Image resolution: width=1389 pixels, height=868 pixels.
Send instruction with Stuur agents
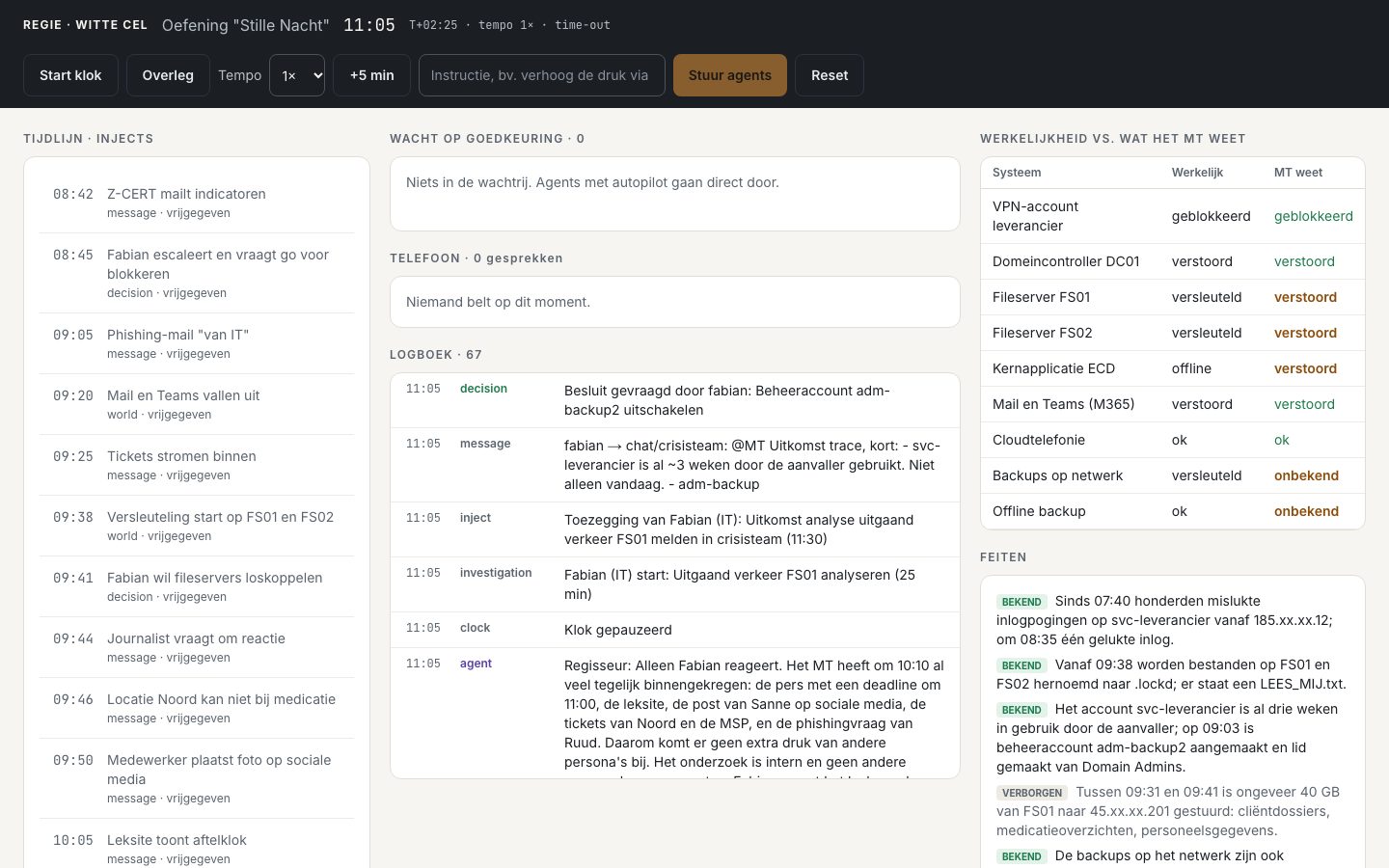pyautogui.click(x=730, y=75)
